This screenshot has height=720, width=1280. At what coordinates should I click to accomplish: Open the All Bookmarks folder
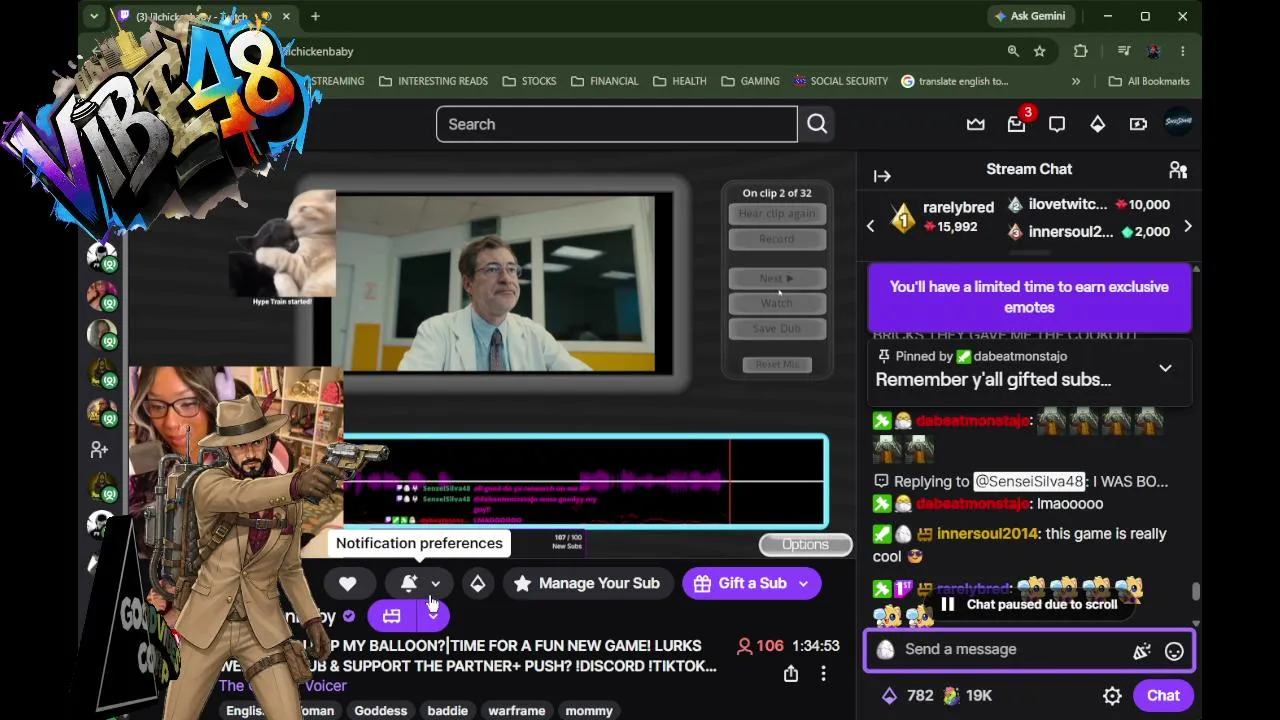point(1148,81)
